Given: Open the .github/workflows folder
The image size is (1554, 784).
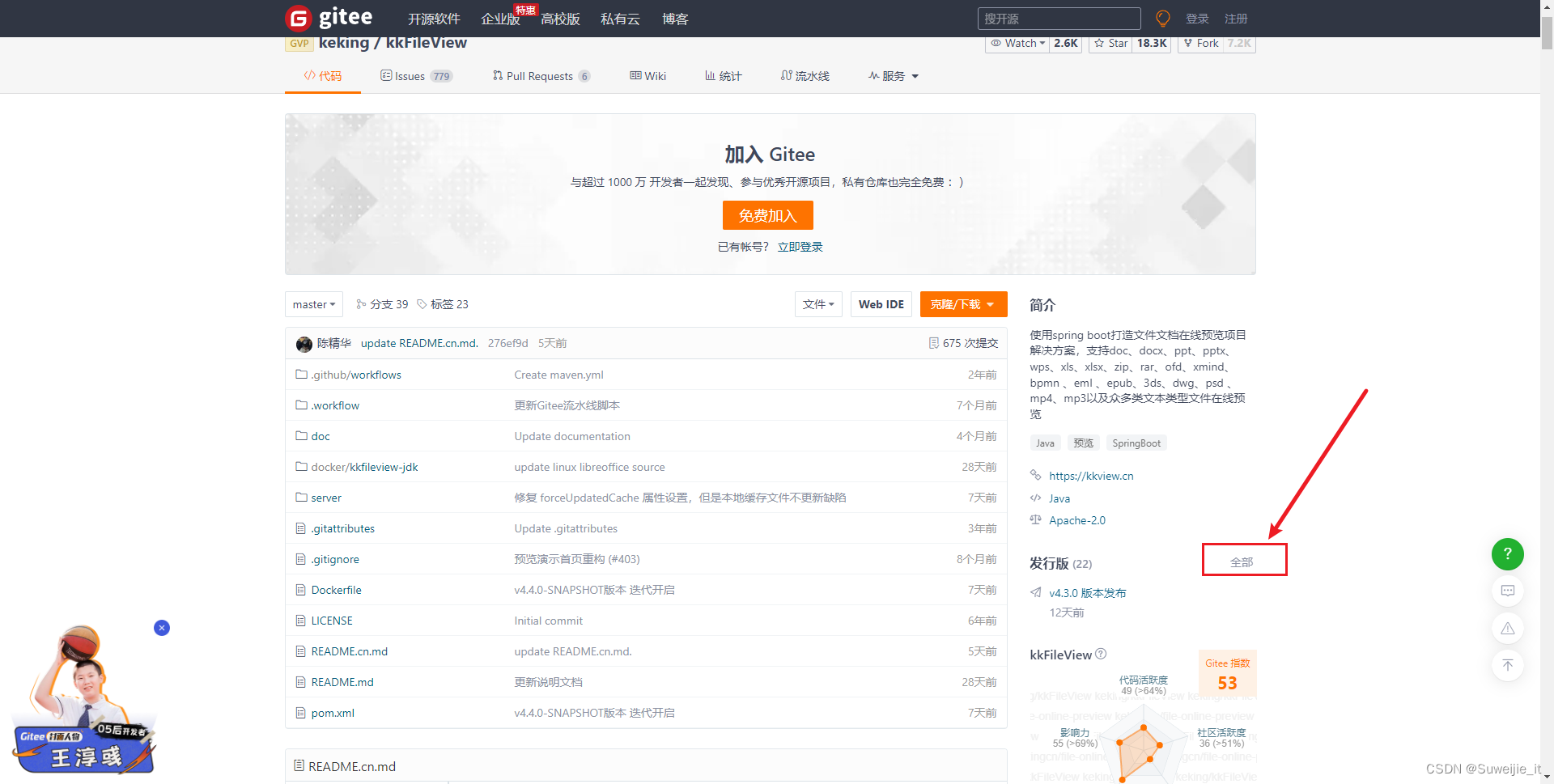Looking at the screenshot, I should (356, 375).
